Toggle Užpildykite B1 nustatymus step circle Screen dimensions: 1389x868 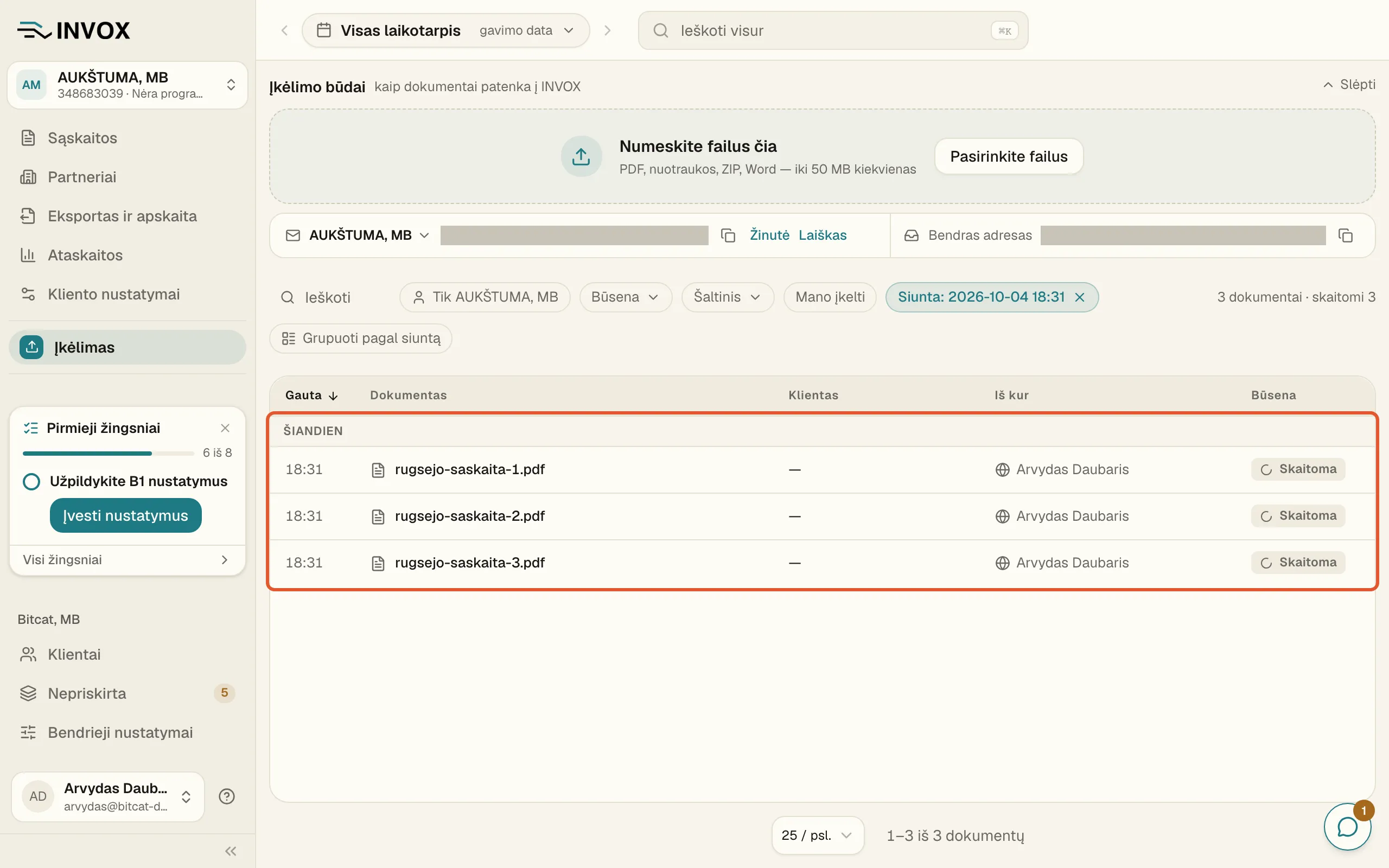[31, 482]
